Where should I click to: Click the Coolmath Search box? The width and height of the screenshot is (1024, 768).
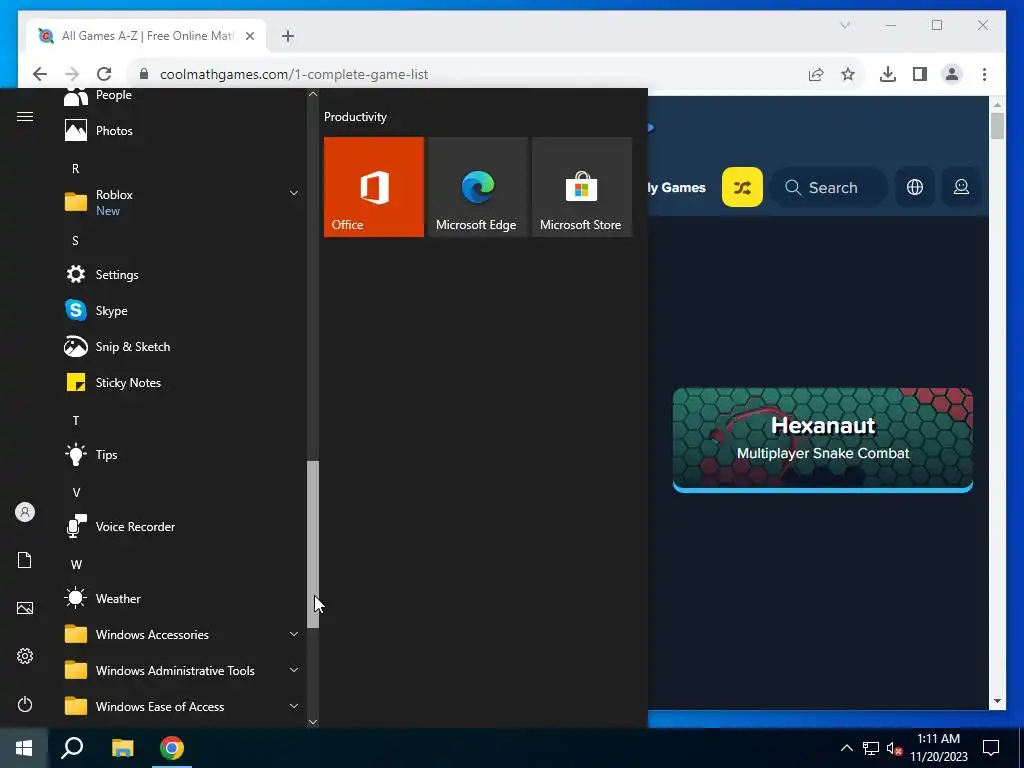coord(829,187)
